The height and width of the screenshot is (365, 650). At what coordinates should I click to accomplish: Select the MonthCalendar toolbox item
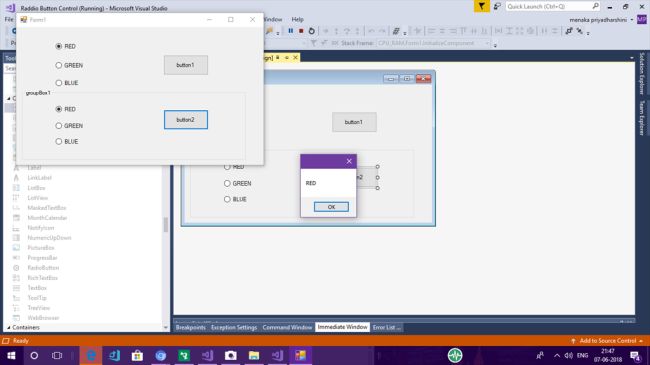pyautogui.click(x=47, y=218)
